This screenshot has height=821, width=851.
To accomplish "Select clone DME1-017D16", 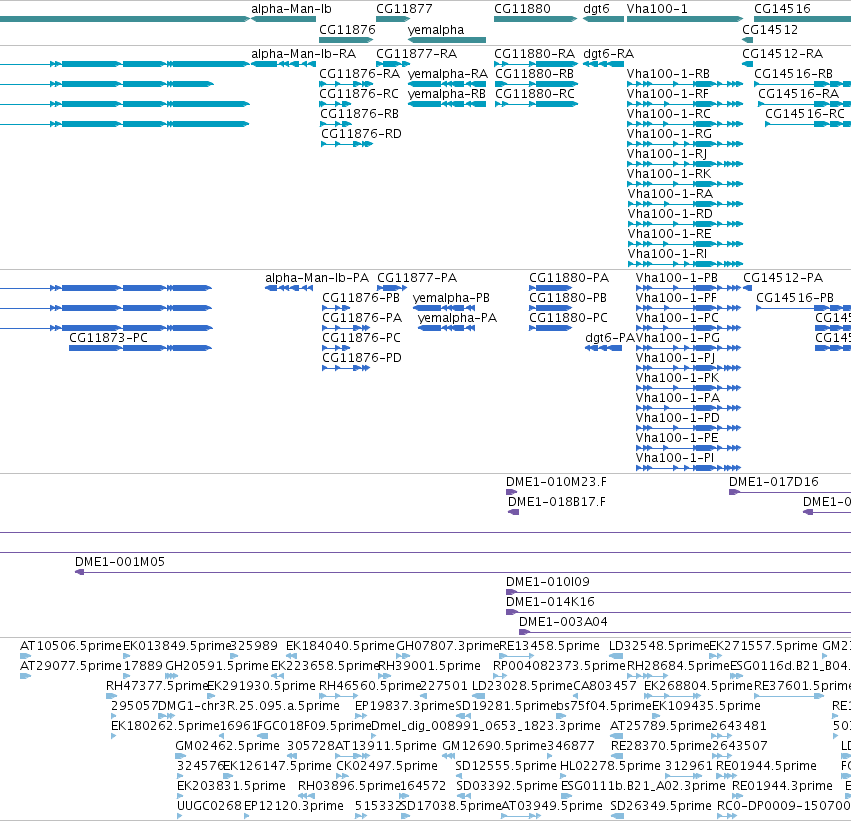I will tap(773, 482).
